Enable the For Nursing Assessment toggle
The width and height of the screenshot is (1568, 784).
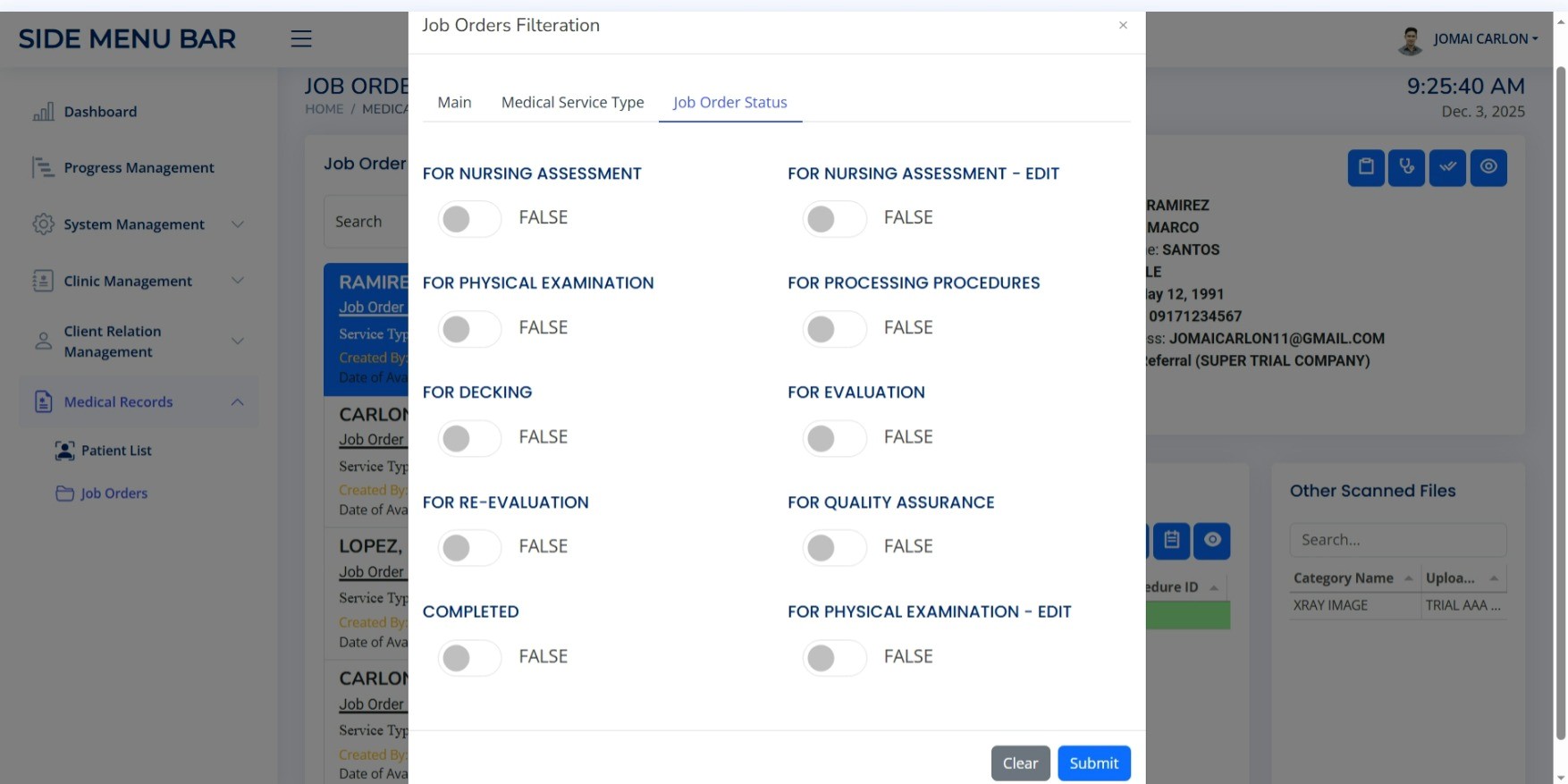[468, 218]
